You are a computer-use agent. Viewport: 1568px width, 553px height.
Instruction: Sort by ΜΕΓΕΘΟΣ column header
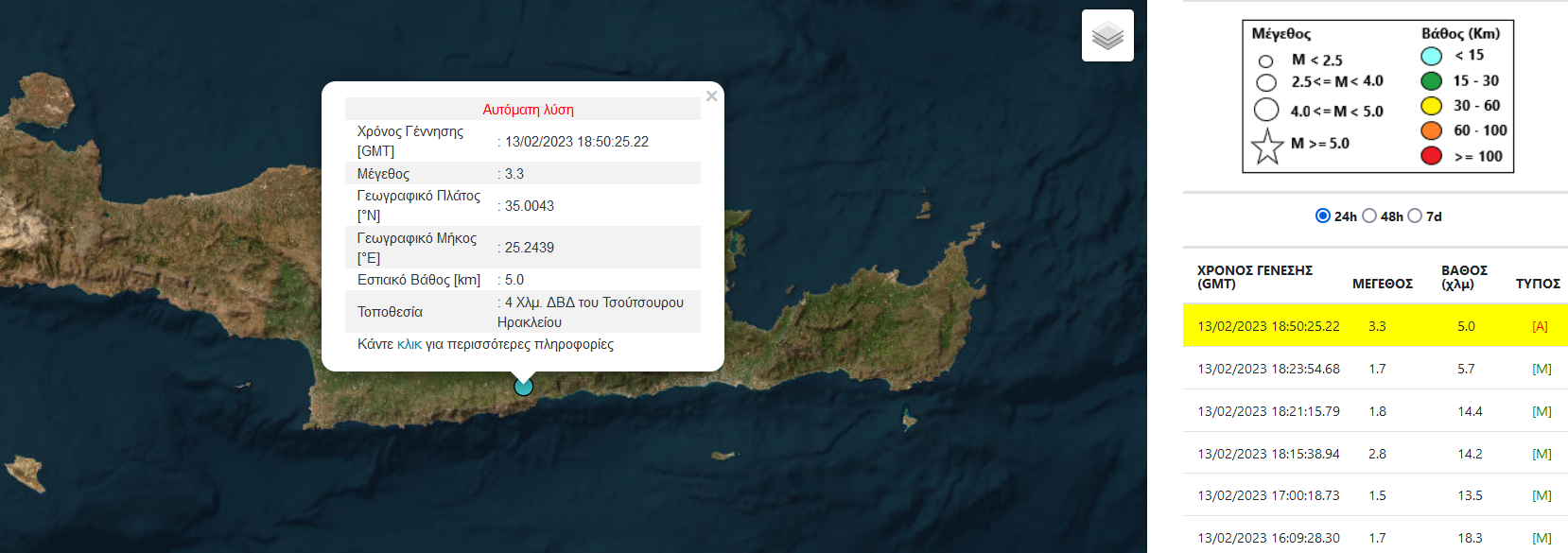tap(1382, 284)
